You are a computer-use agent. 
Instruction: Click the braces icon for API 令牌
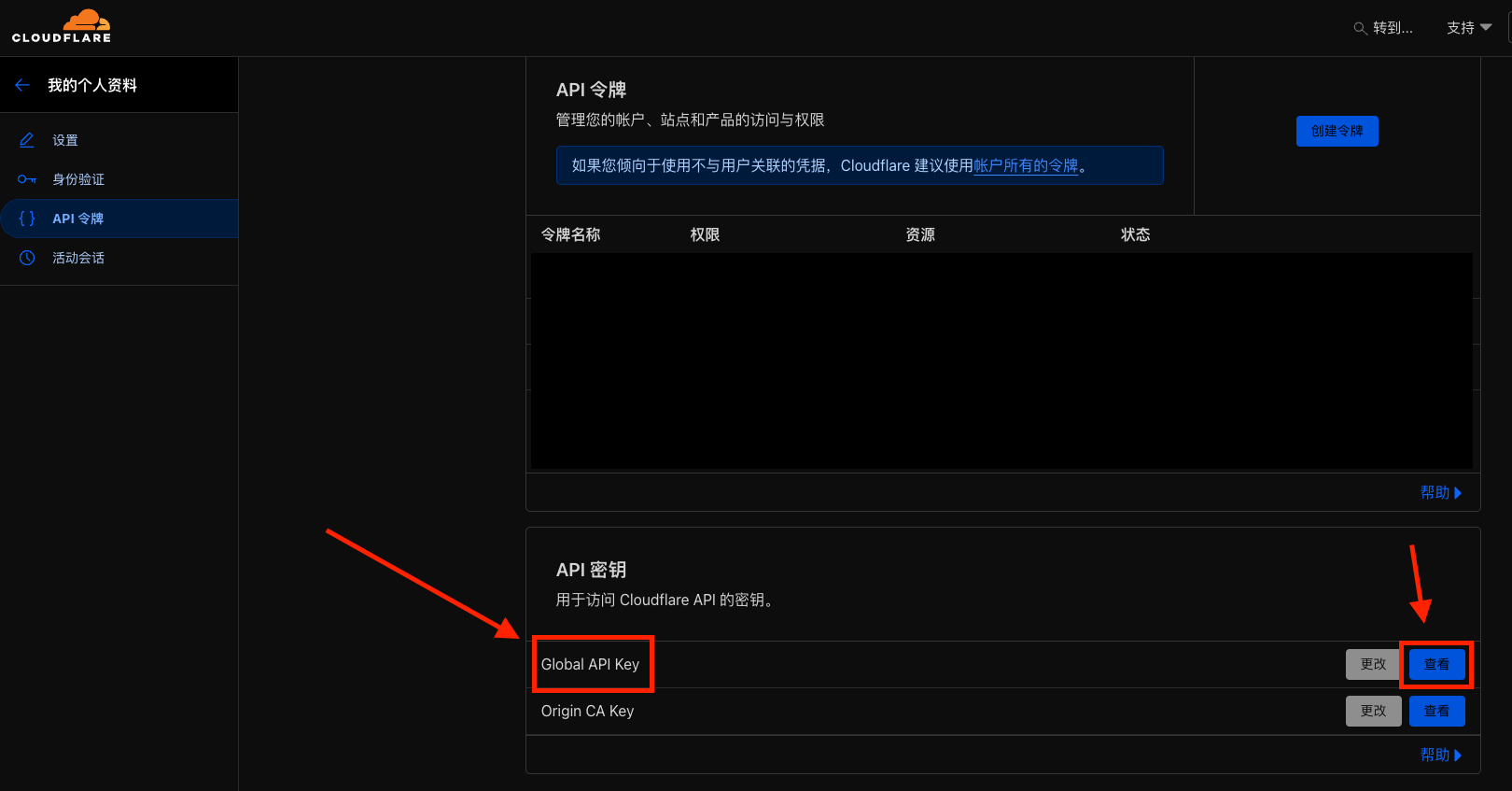tap(27, 219)
